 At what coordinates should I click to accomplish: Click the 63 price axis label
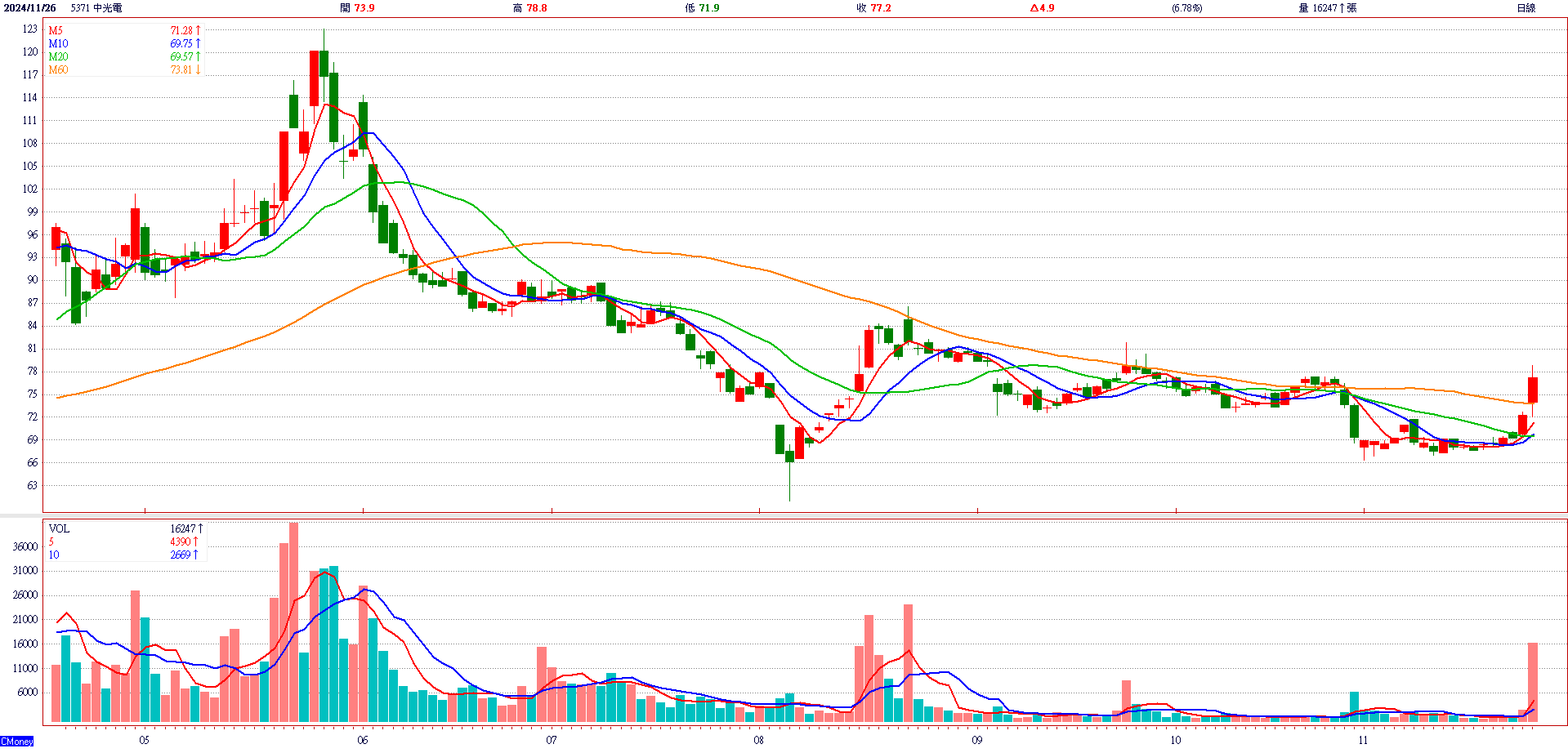coord(32,486)
